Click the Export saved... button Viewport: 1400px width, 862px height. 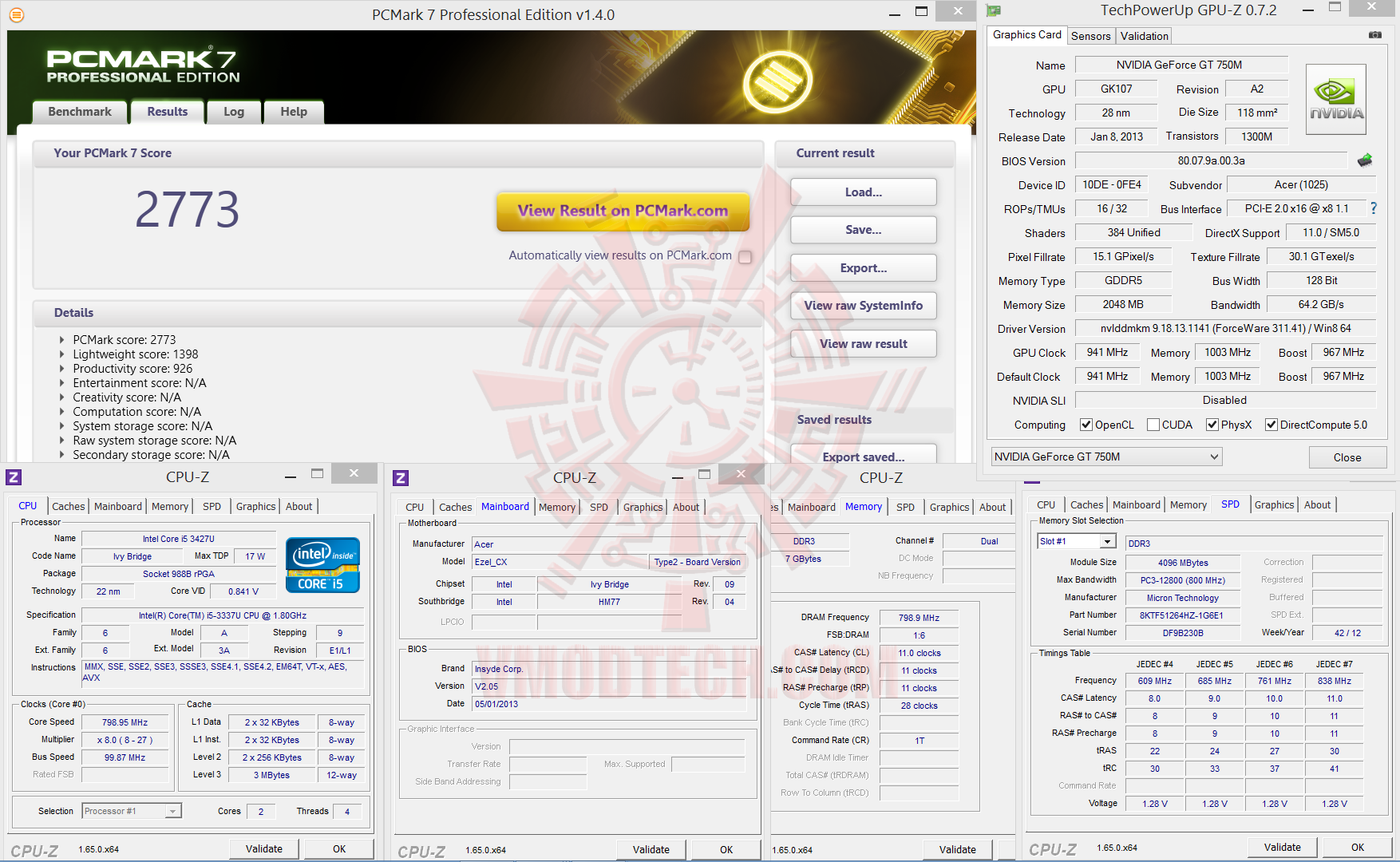[x=864, y=455]
